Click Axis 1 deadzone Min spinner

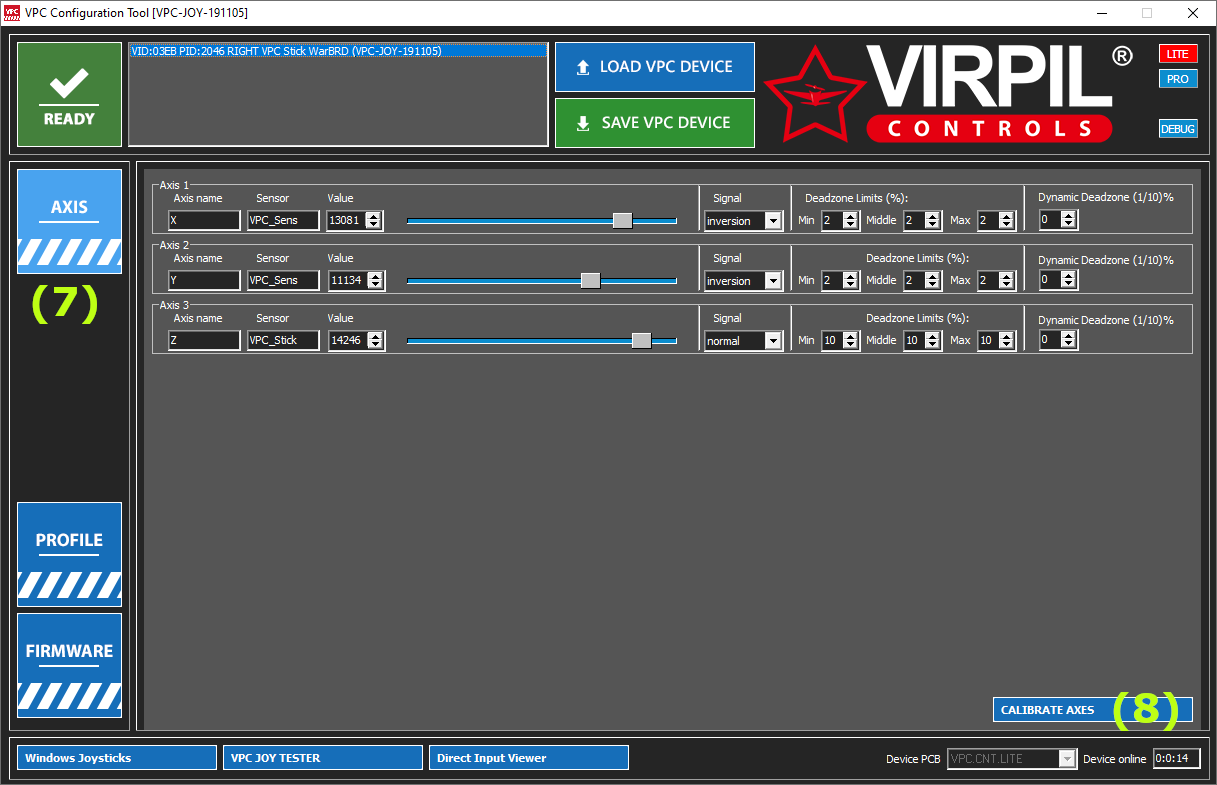pos(840,221)
